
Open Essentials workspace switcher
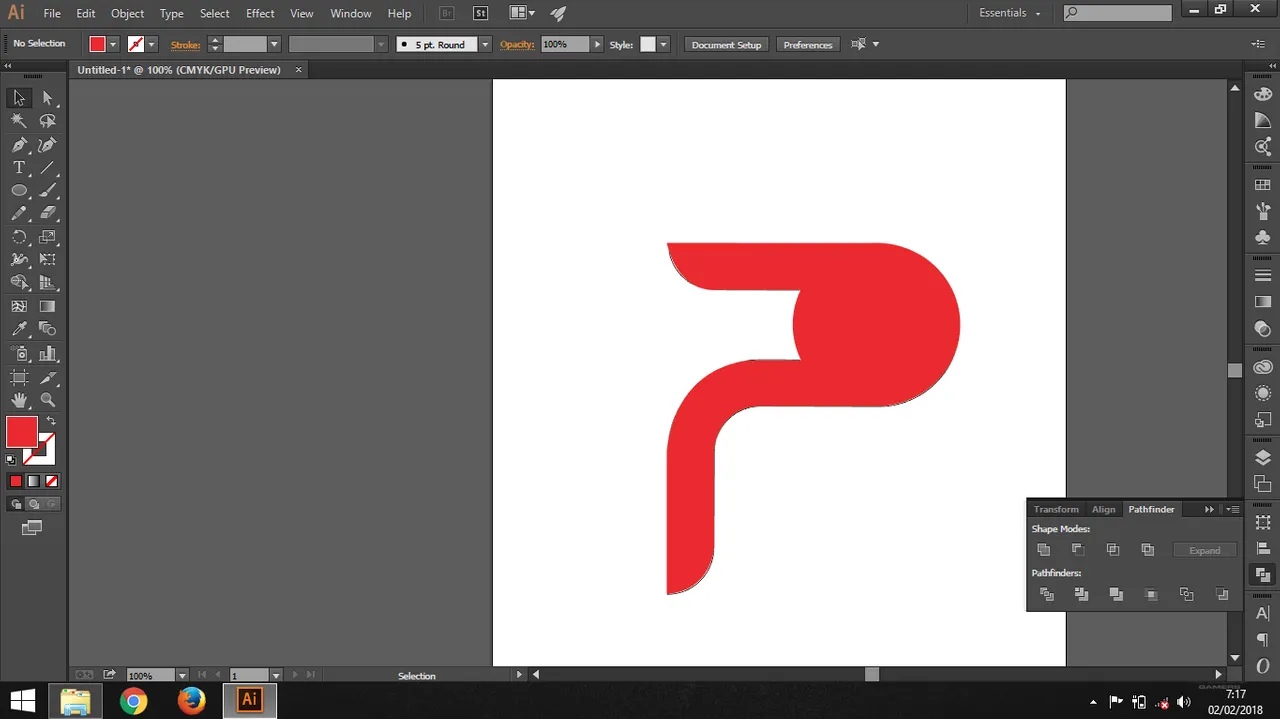pyautogui.click(x=1009, y=13)
